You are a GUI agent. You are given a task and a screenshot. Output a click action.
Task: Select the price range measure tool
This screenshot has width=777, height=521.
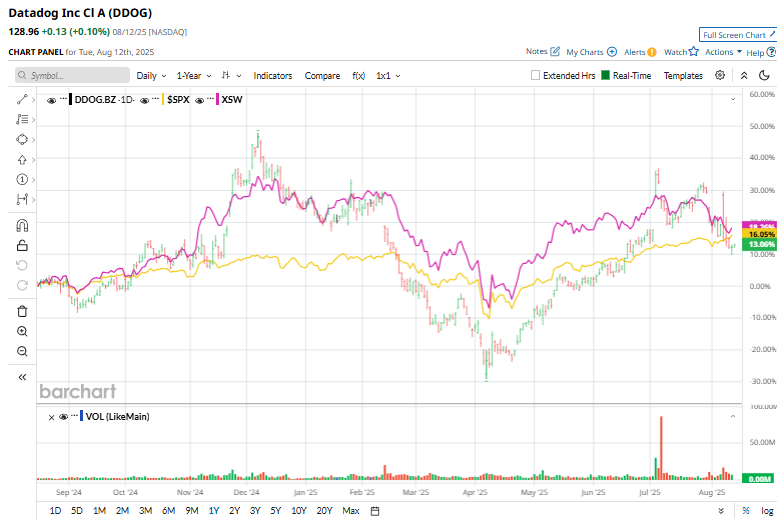tap(22, 199)
